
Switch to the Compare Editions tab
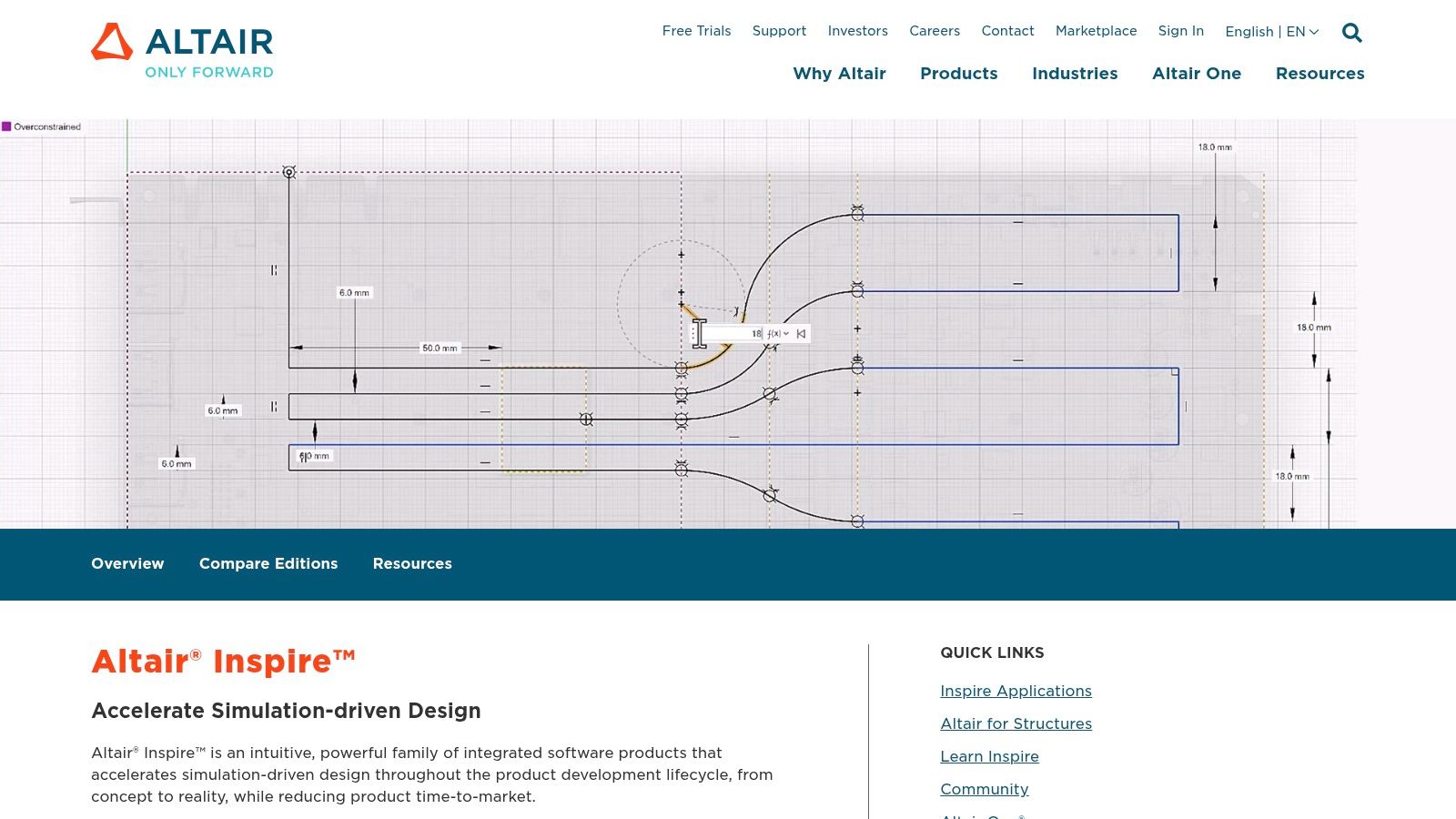point(268,564)
